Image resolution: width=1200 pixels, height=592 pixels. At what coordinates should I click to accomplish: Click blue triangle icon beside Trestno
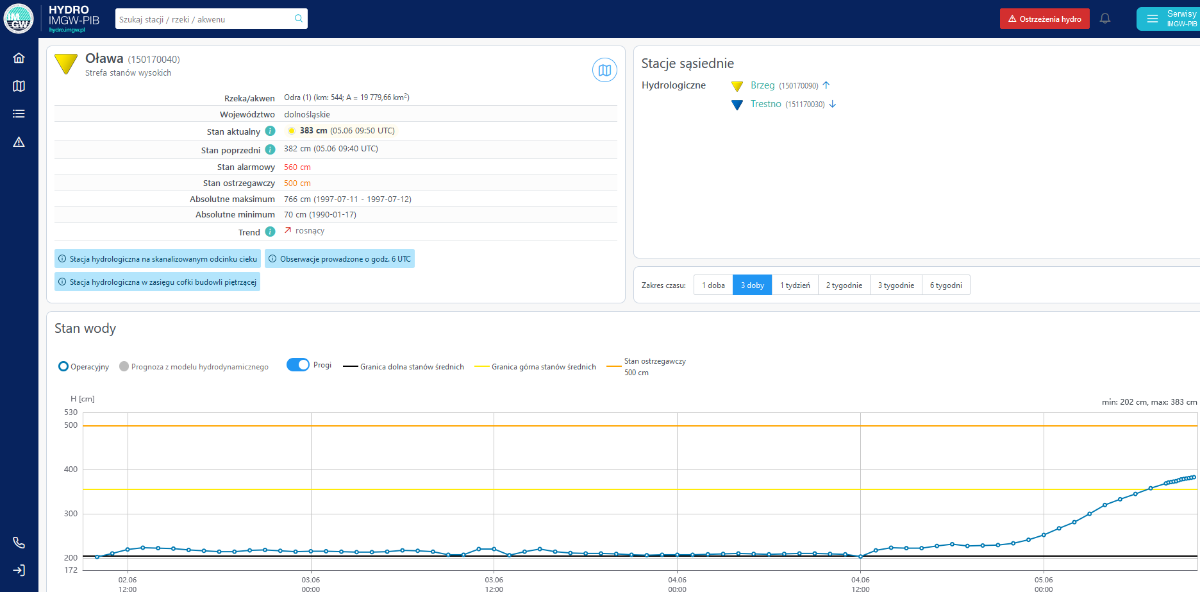[737, 104]
